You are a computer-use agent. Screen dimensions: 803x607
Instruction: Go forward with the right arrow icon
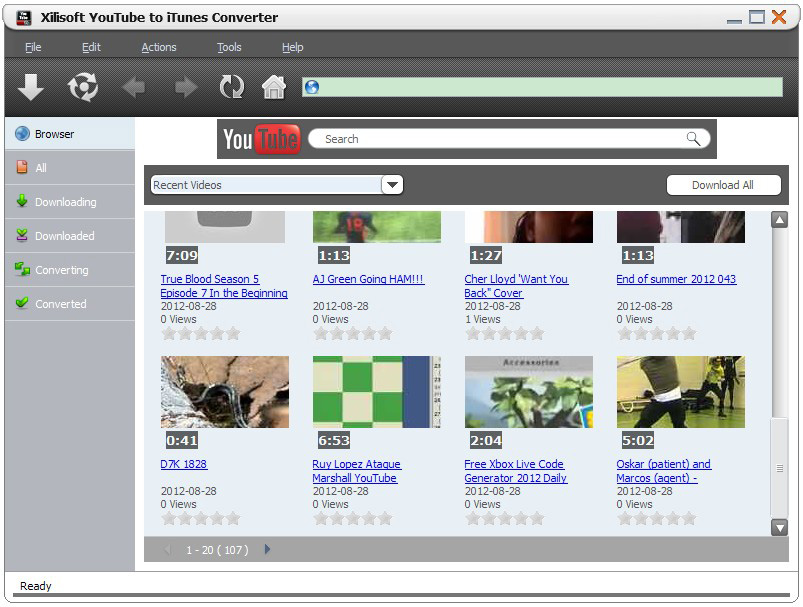(x=185, y=88)
